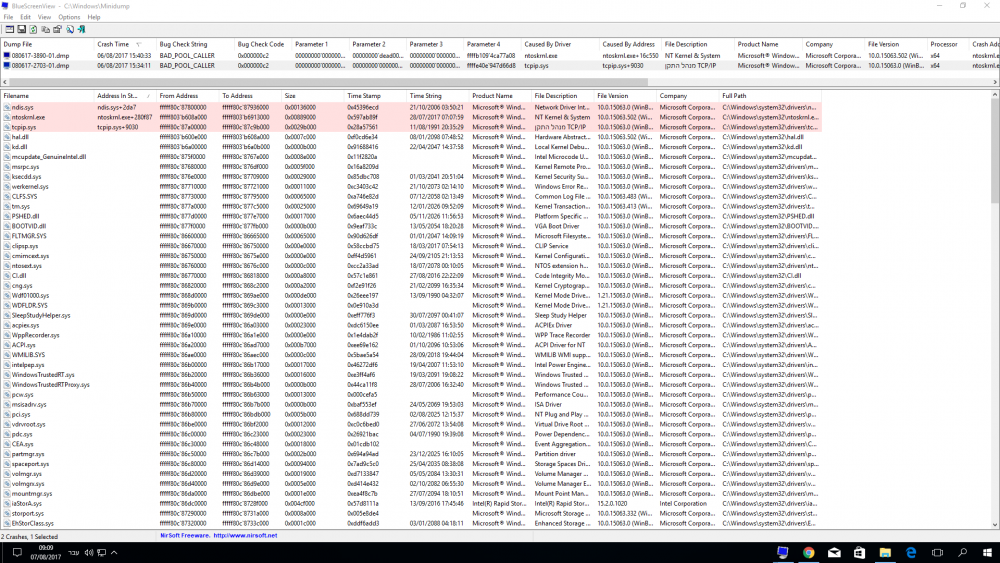Select the 080617-2703-01.dmp crash row
Screen dimensions: 1000x563
(x=500, y=66)
